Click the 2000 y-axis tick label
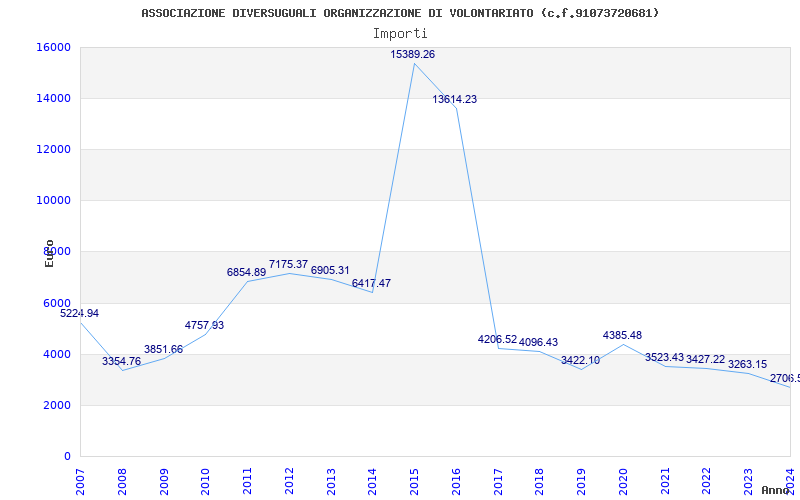 point(56,405)
